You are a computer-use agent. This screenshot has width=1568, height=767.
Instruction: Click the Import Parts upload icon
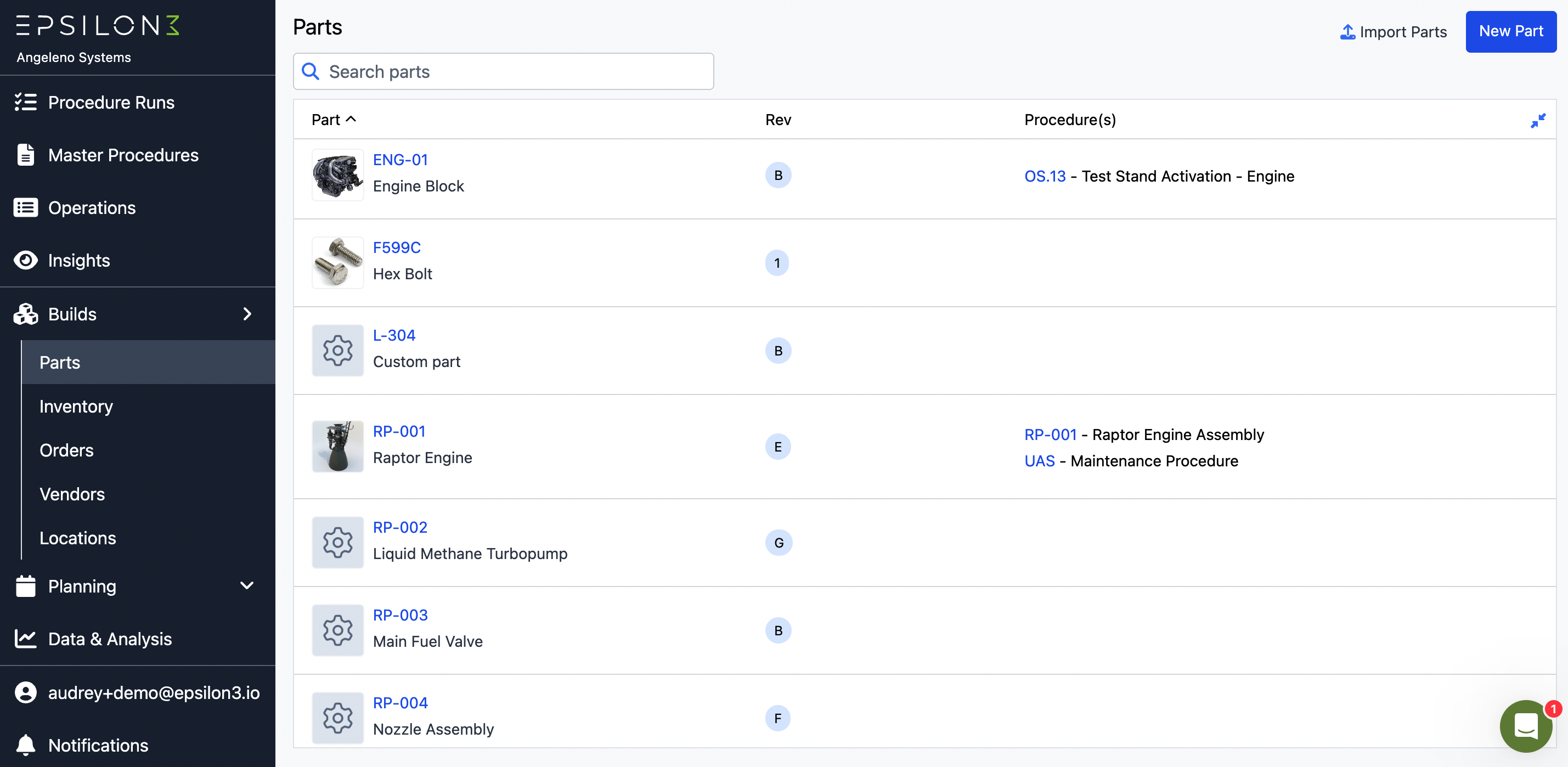click(1347, 32)
